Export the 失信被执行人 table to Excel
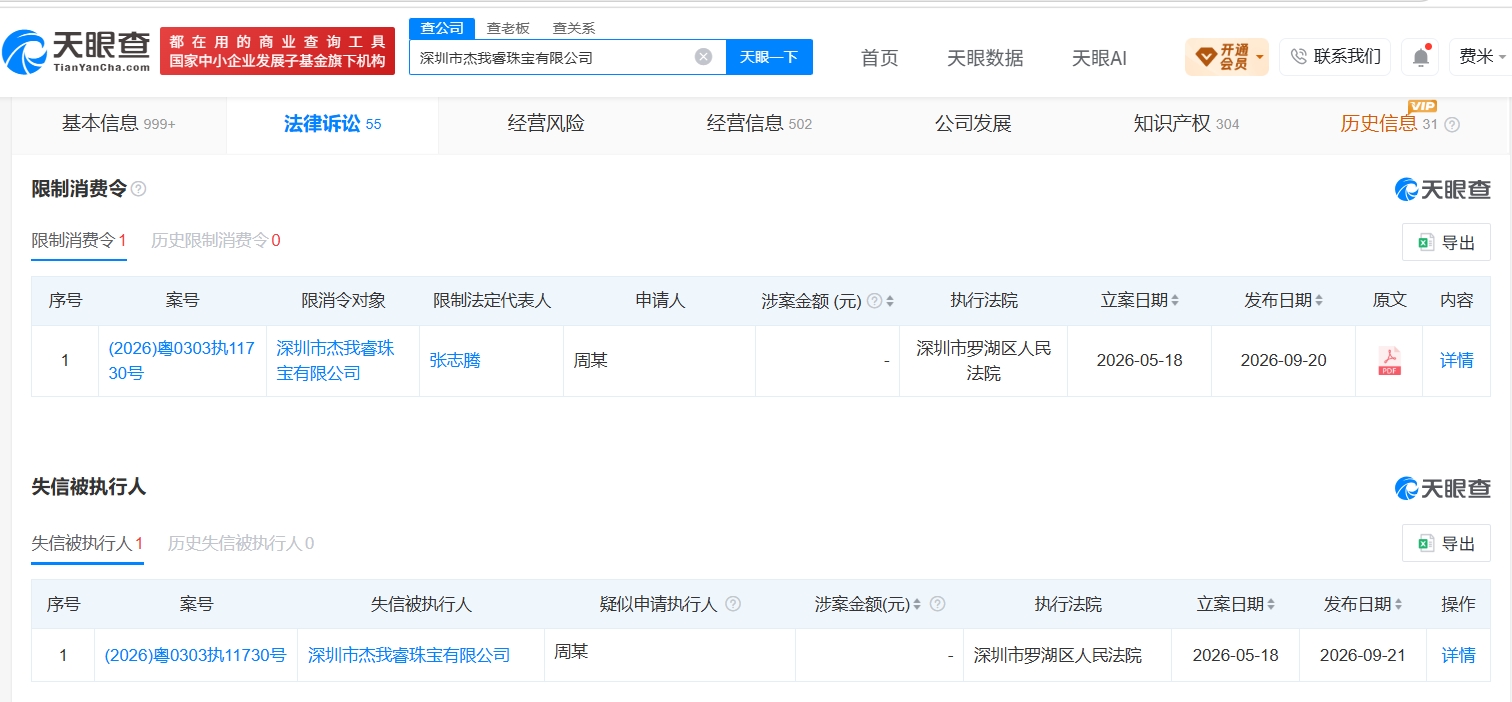The height and width of the screenshot is (702, 1512). point(1446,543)
